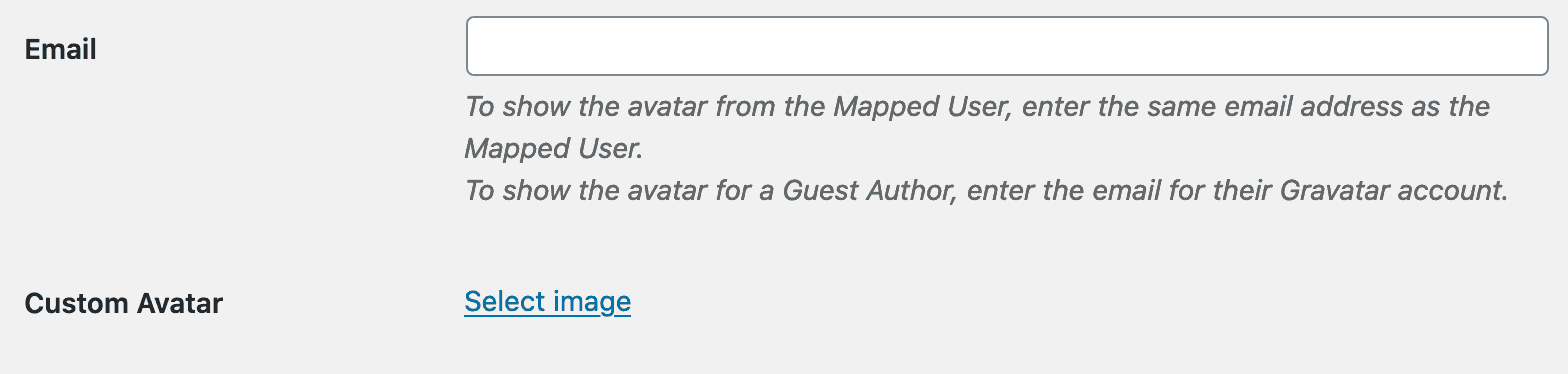This screenshot has width=1568, height=374.
Task: Open the Select image link
Action: pyautogui.click(x=547, y=301)
